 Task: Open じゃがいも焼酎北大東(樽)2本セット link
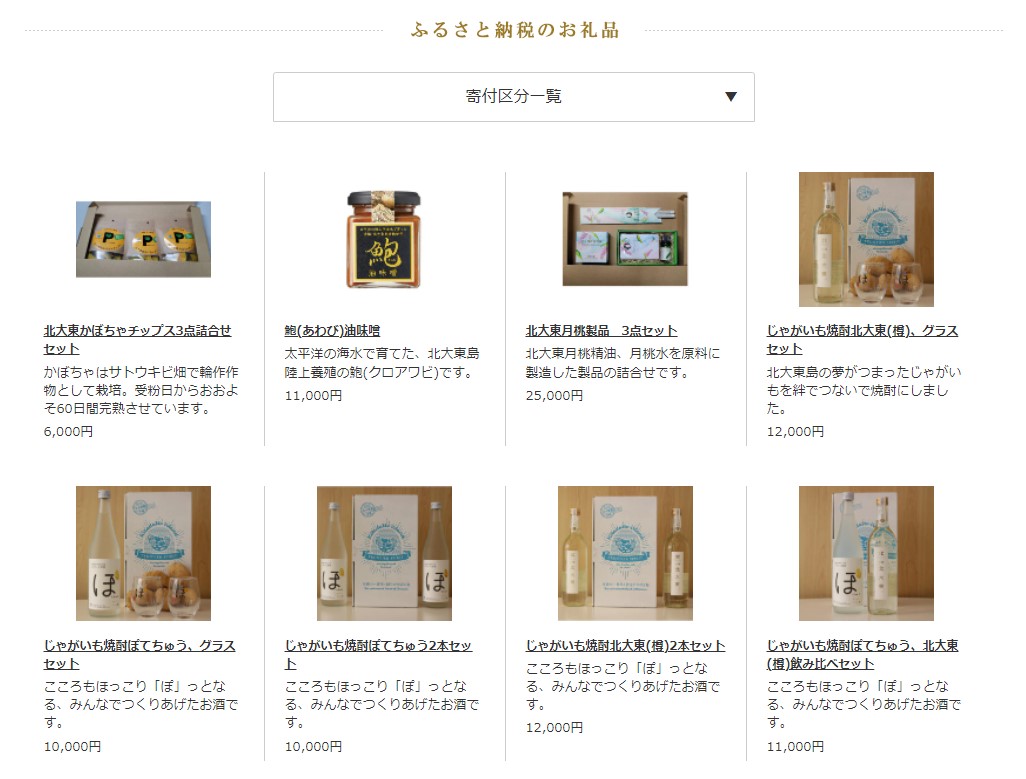626,646
